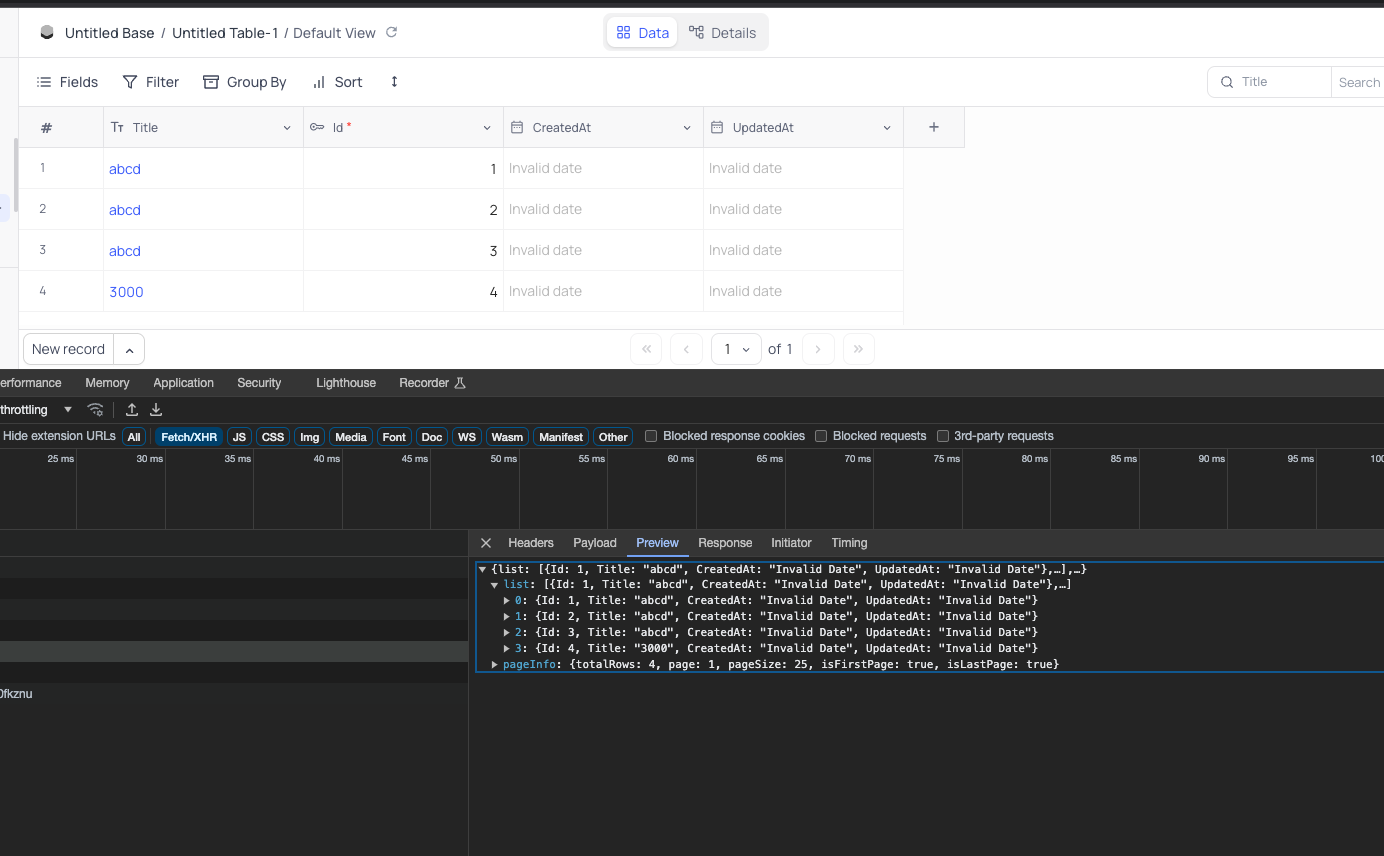Open the abcd record link in row 1
The image size is (1384, 856).
coord(124,168)
